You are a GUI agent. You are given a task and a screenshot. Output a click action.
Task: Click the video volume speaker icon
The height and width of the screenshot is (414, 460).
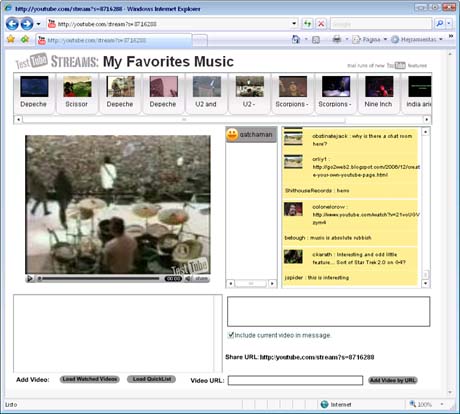coord(188,278)
